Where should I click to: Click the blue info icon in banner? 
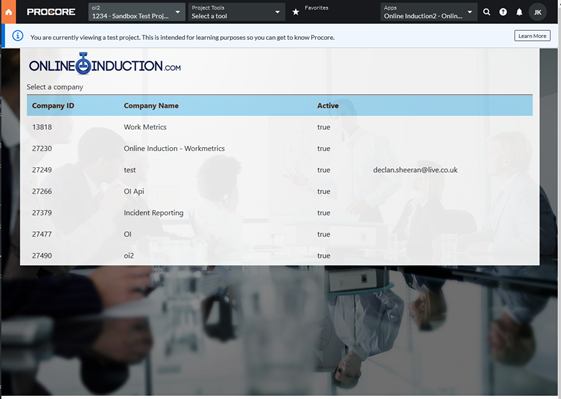coord(18,36)
